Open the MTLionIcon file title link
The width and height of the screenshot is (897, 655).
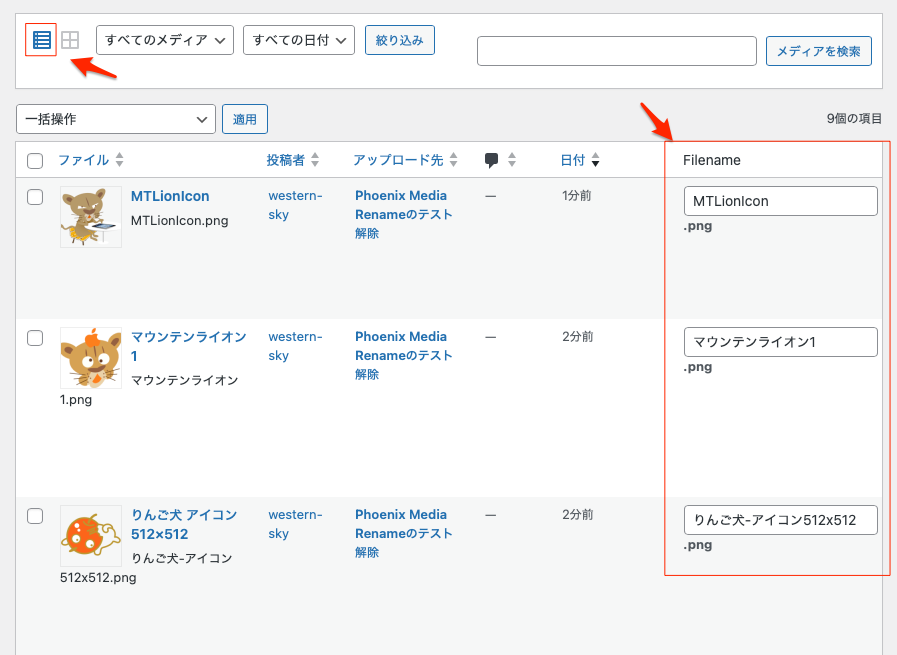tap(170, 196)
